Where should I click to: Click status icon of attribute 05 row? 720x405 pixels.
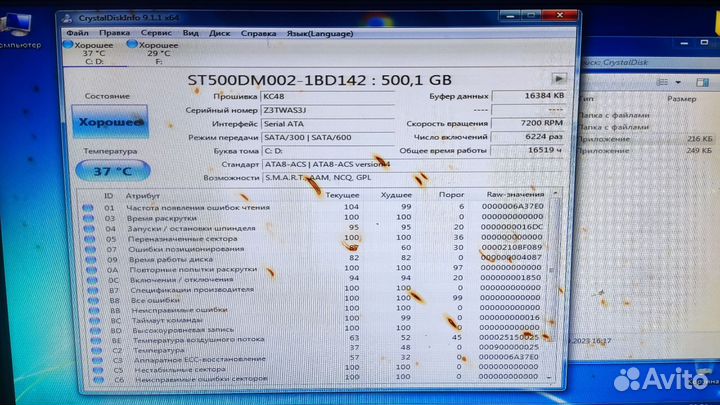click(x=90, y=239)
